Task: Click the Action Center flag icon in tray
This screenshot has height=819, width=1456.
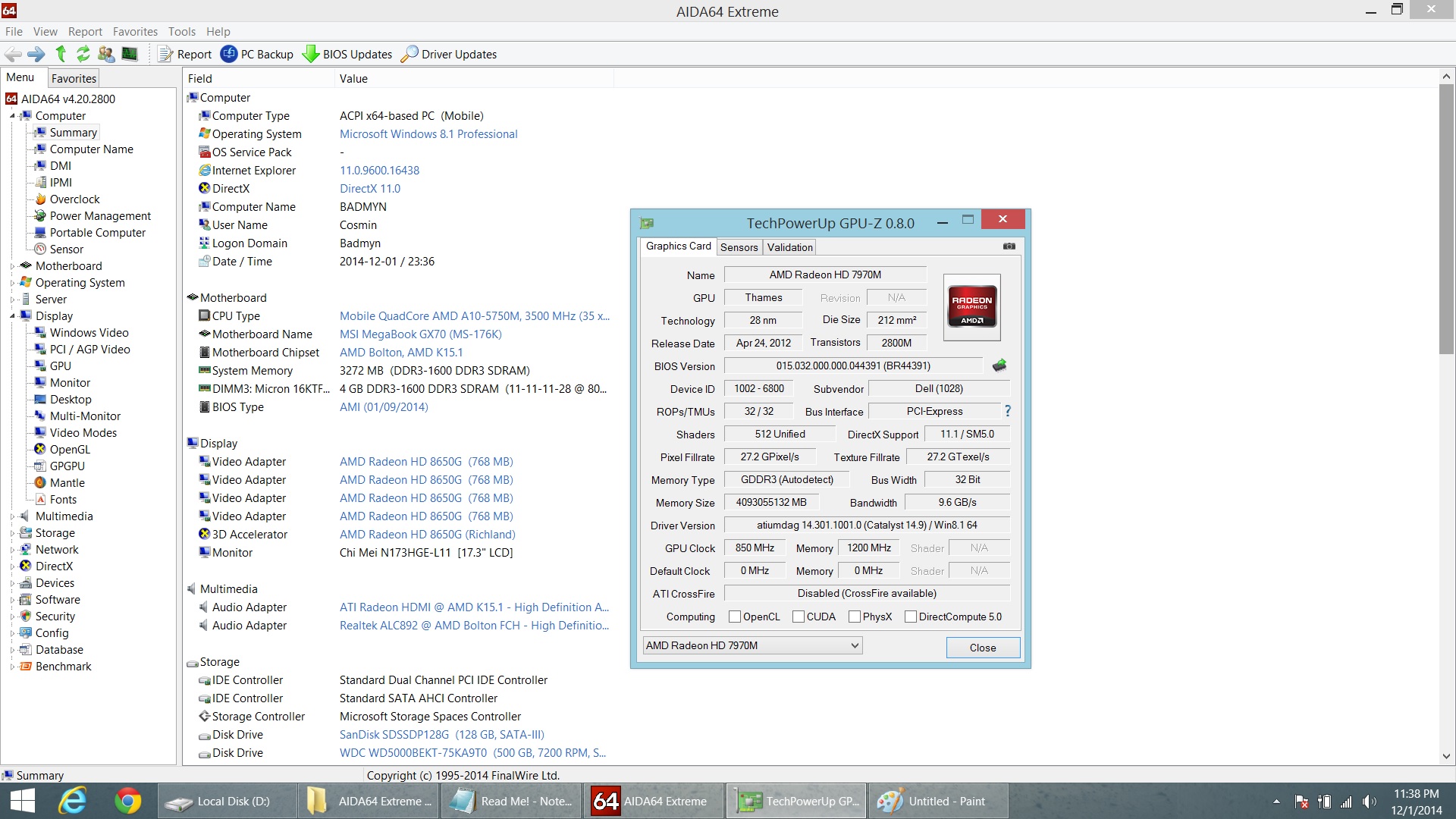Action: tap(1302, 802)
